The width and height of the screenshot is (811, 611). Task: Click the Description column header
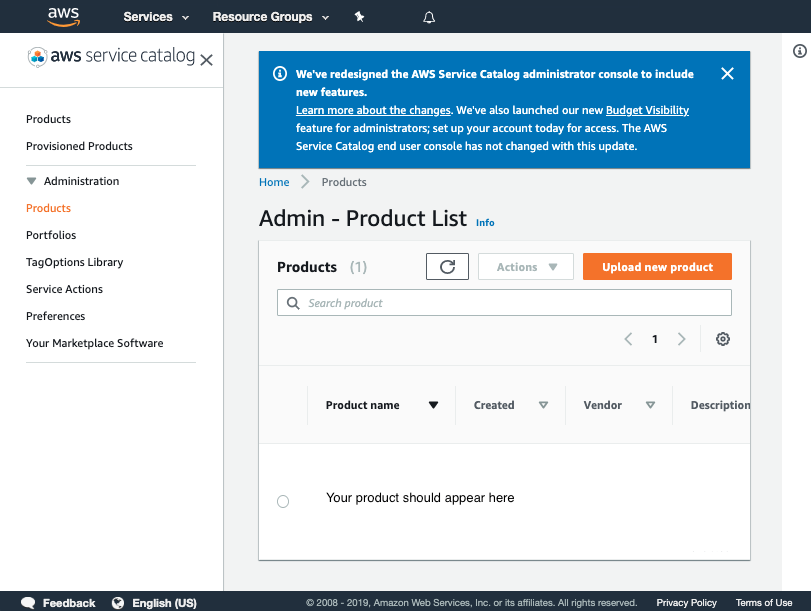720,405
